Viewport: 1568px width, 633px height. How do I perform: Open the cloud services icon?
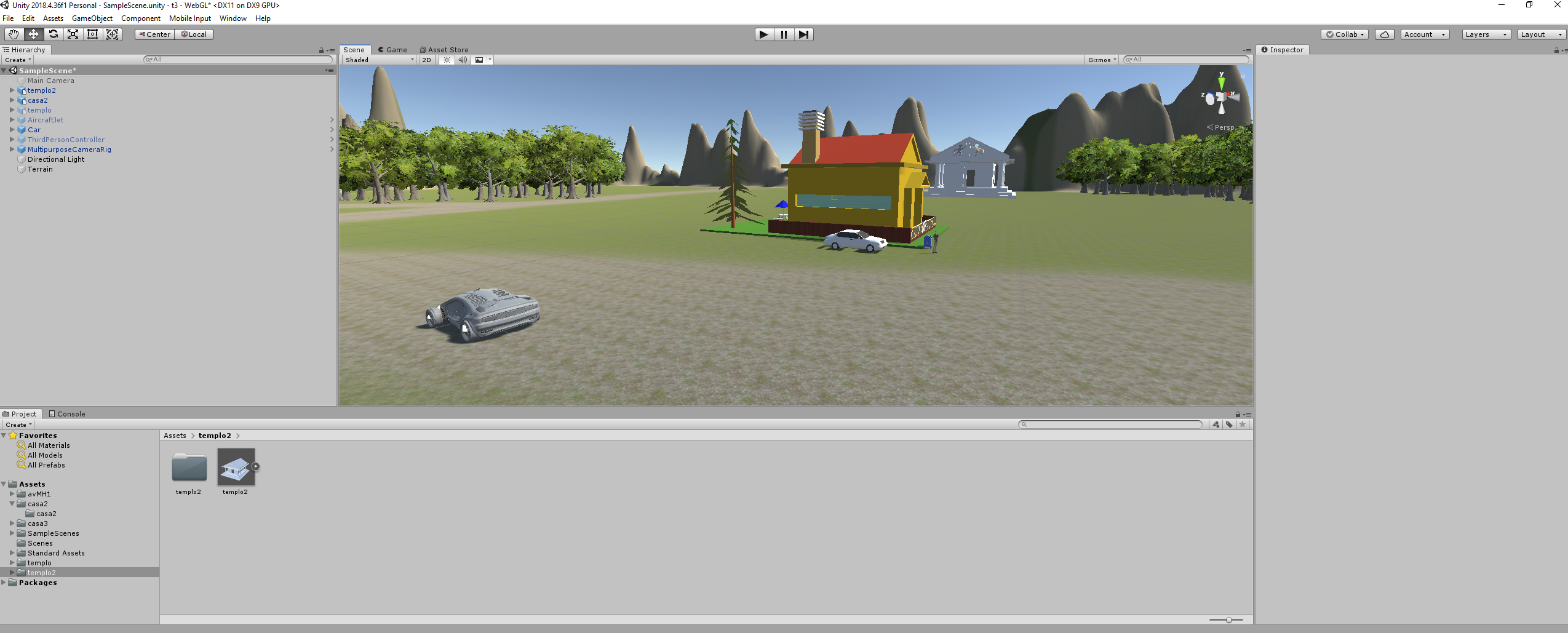point(1384,34)
